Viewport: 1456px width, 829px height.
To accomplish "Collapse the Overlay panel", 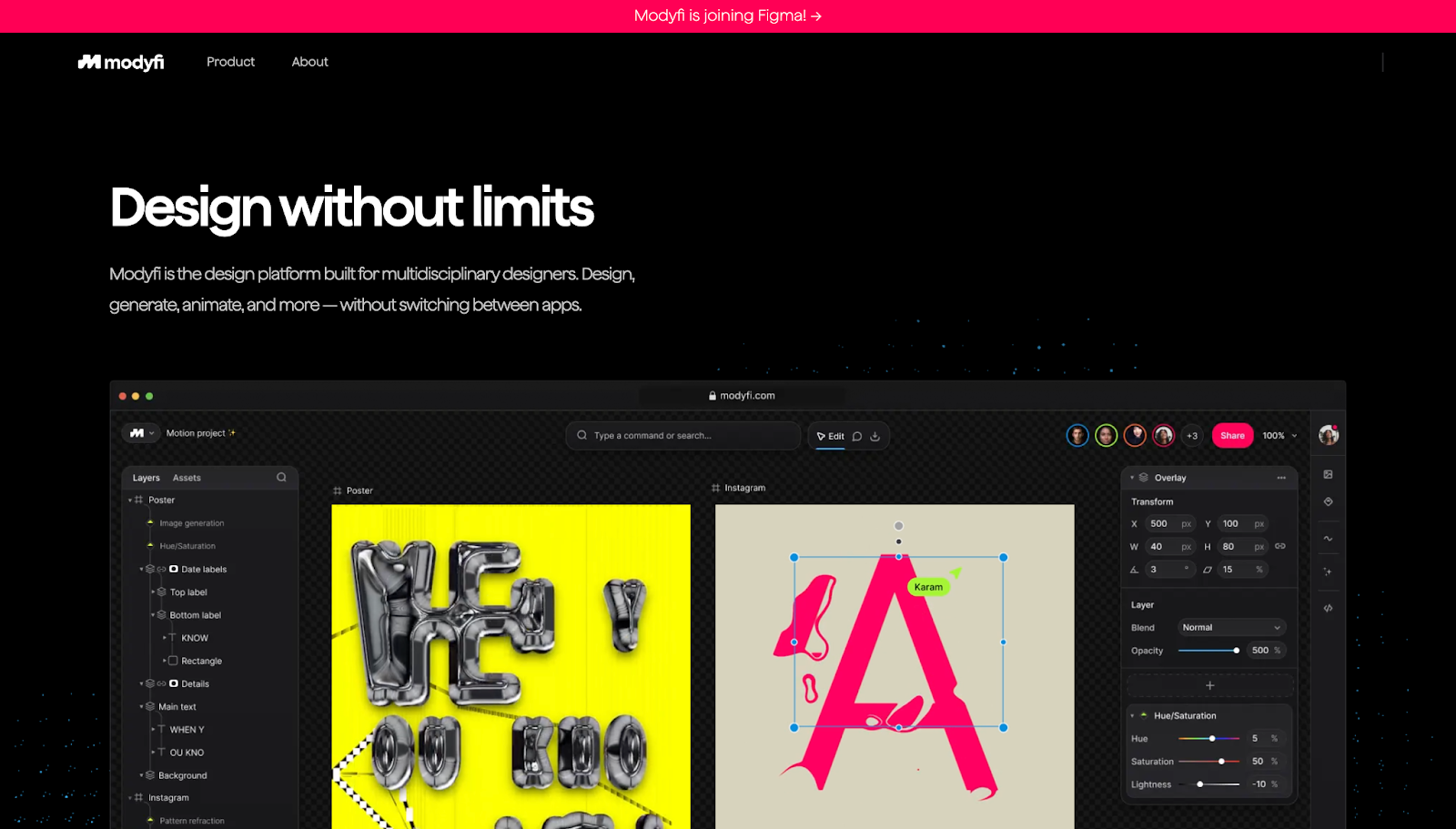I will (1132, 478).
